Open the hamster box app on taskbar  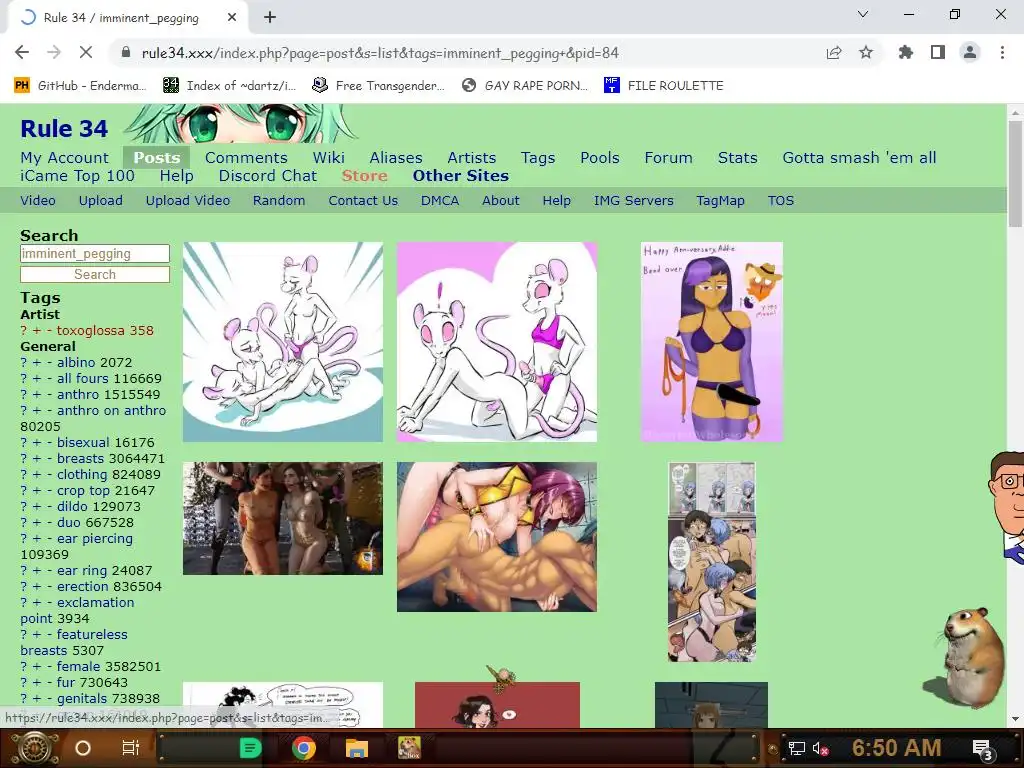click(409, 748)
